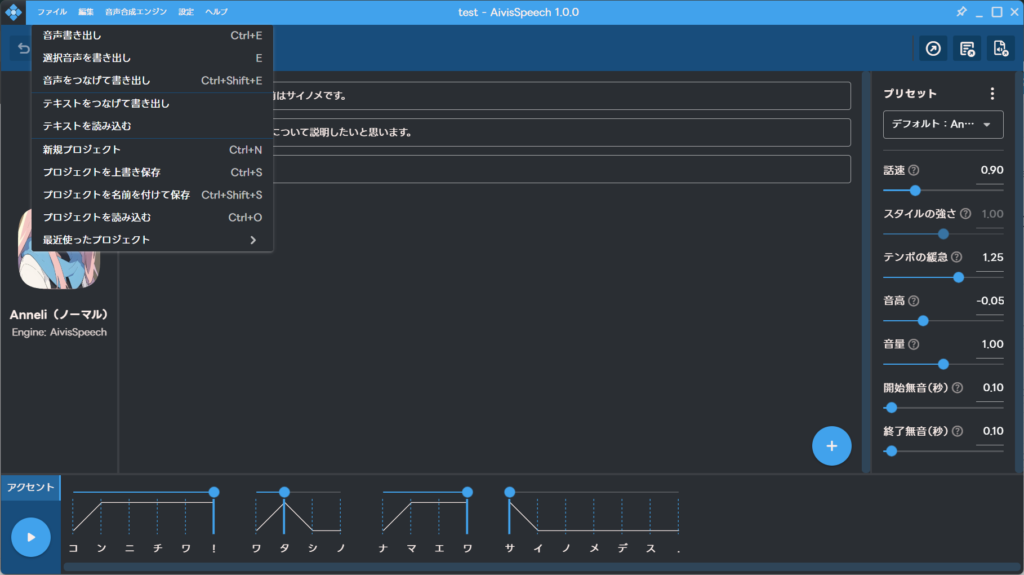Viewport: 1024px width, 575px height.
Task: Choose プロジェクトを名前を付けて保存 menu entry
Action: 152,195
